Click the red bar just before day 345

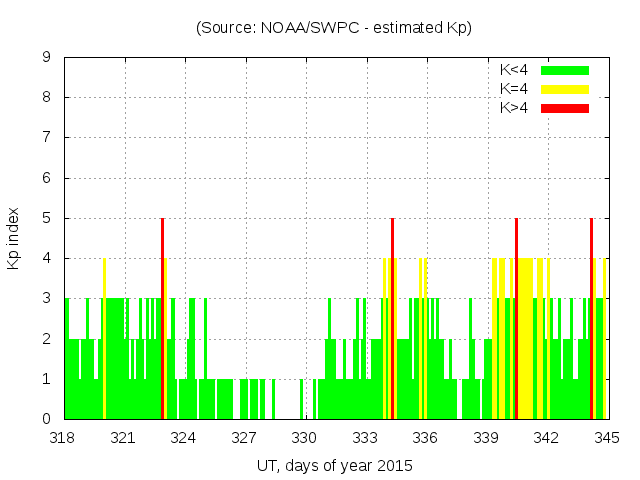pyautogui.click(x=591, y=320)
